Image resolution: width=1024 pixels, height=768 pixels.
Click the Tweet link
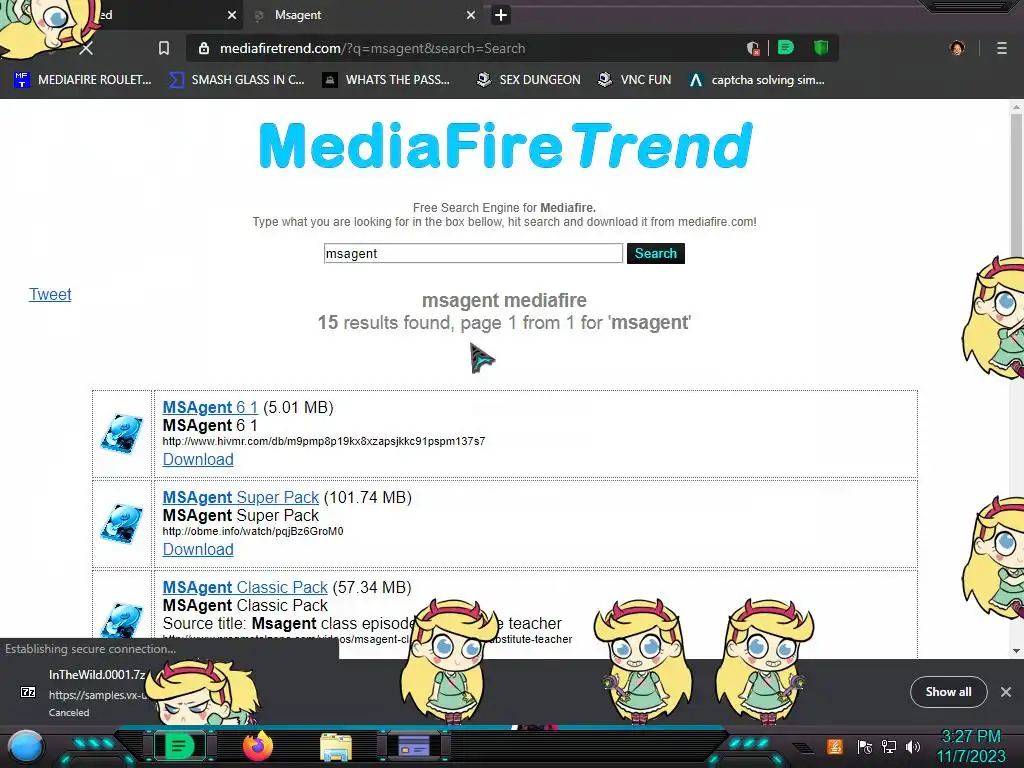click(x=50, y=295)
